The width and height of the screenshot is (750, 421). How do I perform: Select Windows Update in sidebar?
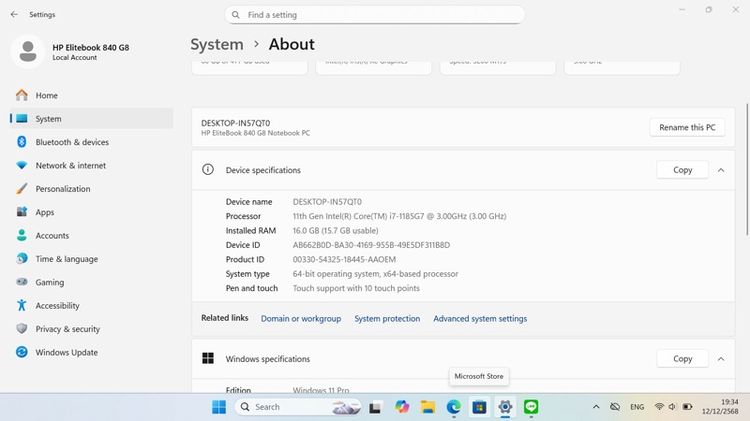click(x=66, y=352)
